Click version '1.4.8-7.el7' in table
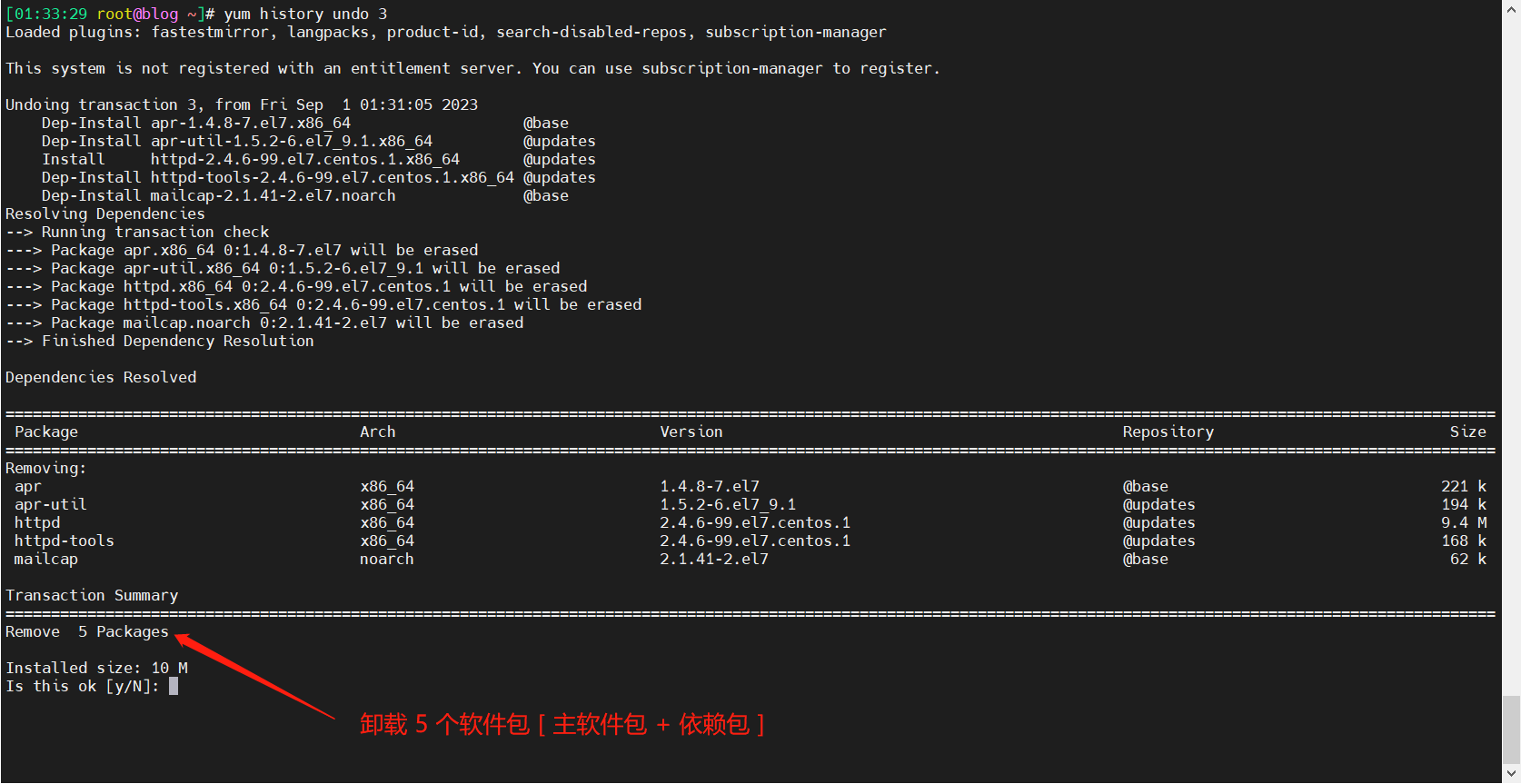This screenshot has height=784, width=1521. point(710,486)
